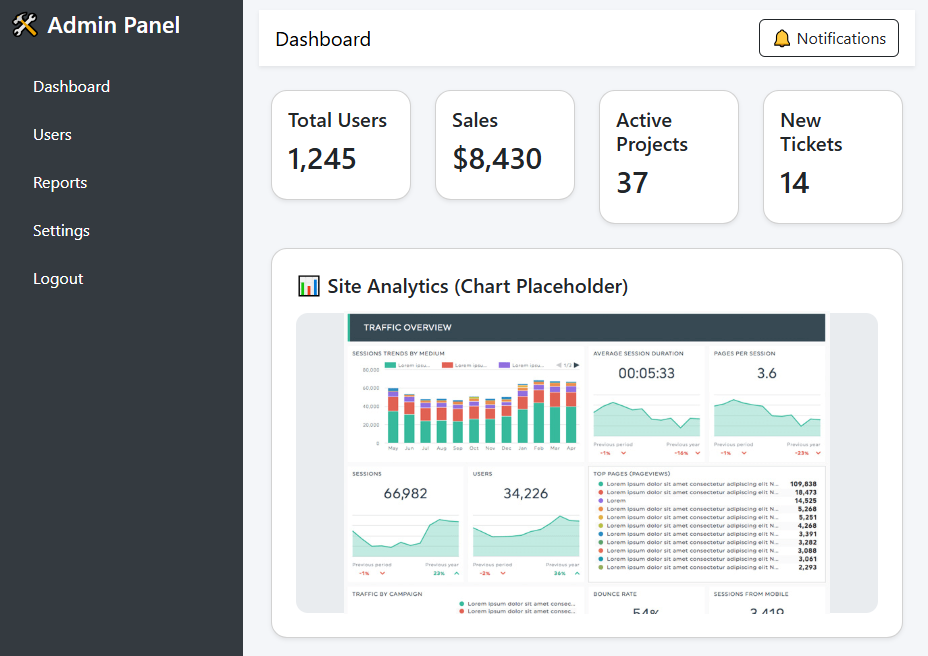Click the legend pagination arrow in Sessions Trends

[577, 364]
